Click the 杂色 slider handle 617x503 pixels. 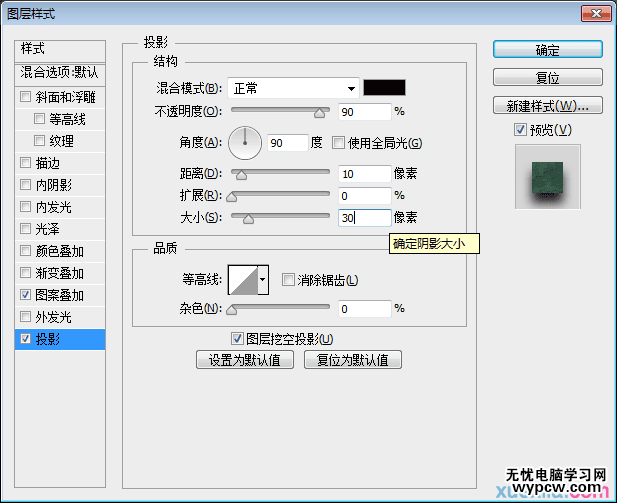(x=232, y=310)
